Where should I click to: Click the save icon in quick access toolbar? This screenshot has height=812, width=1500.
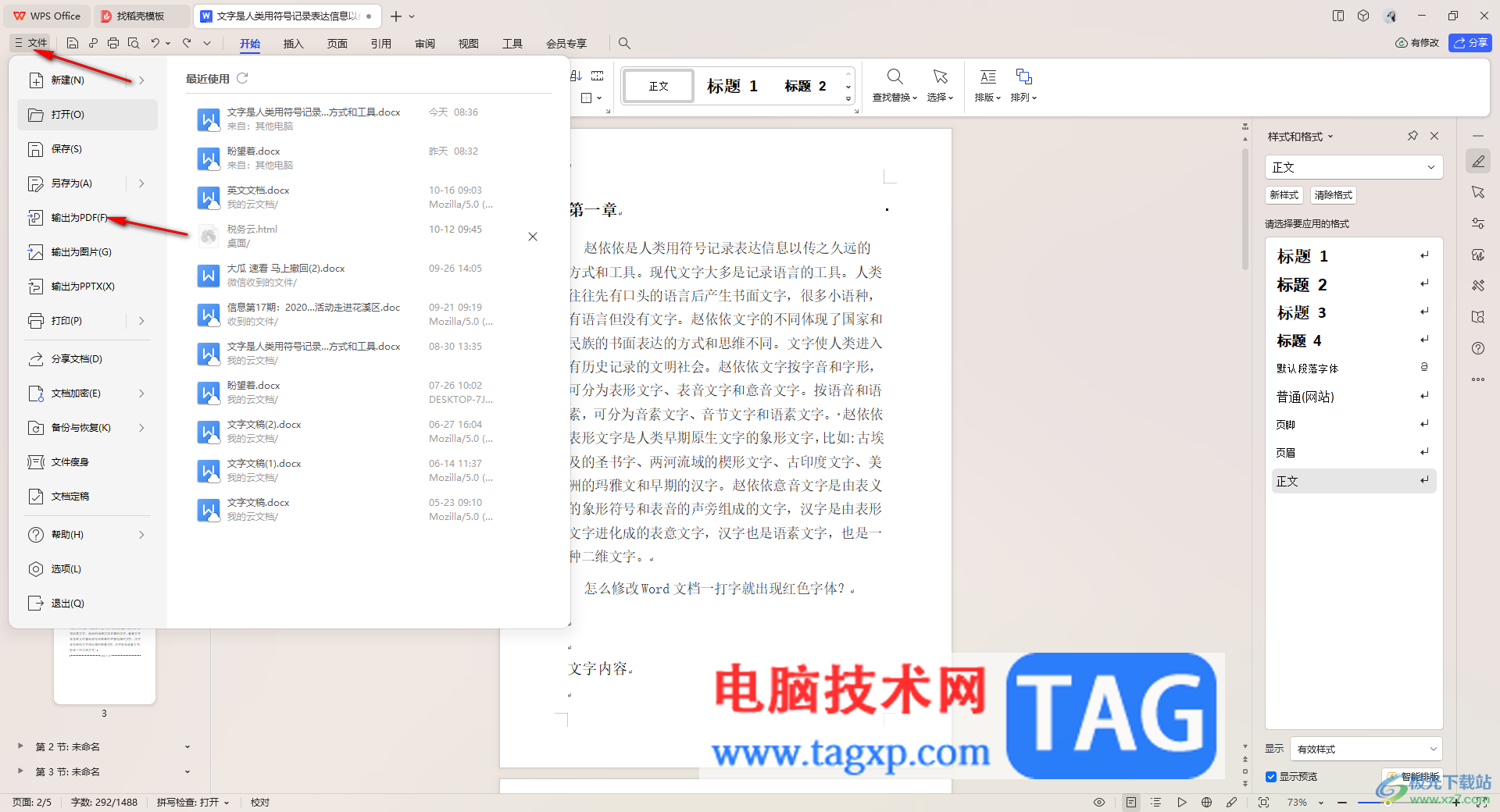[73, 43]
